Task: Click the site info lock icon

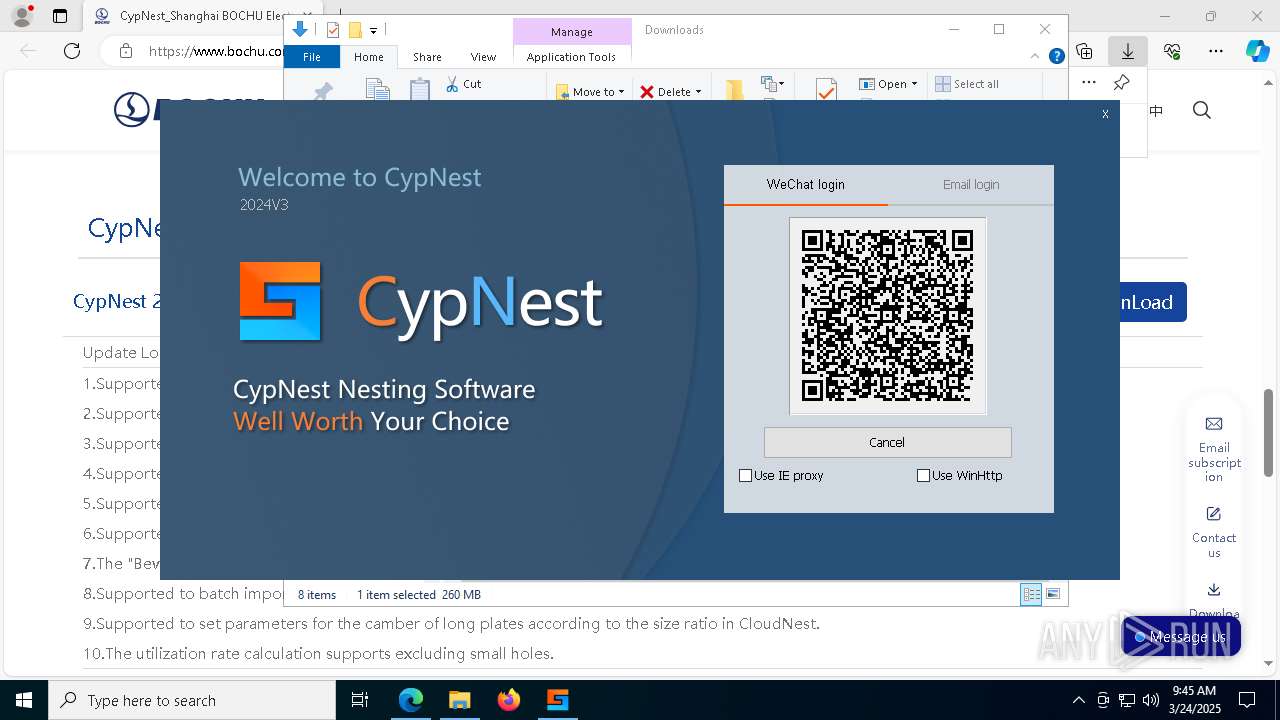Action: [125, 51]
